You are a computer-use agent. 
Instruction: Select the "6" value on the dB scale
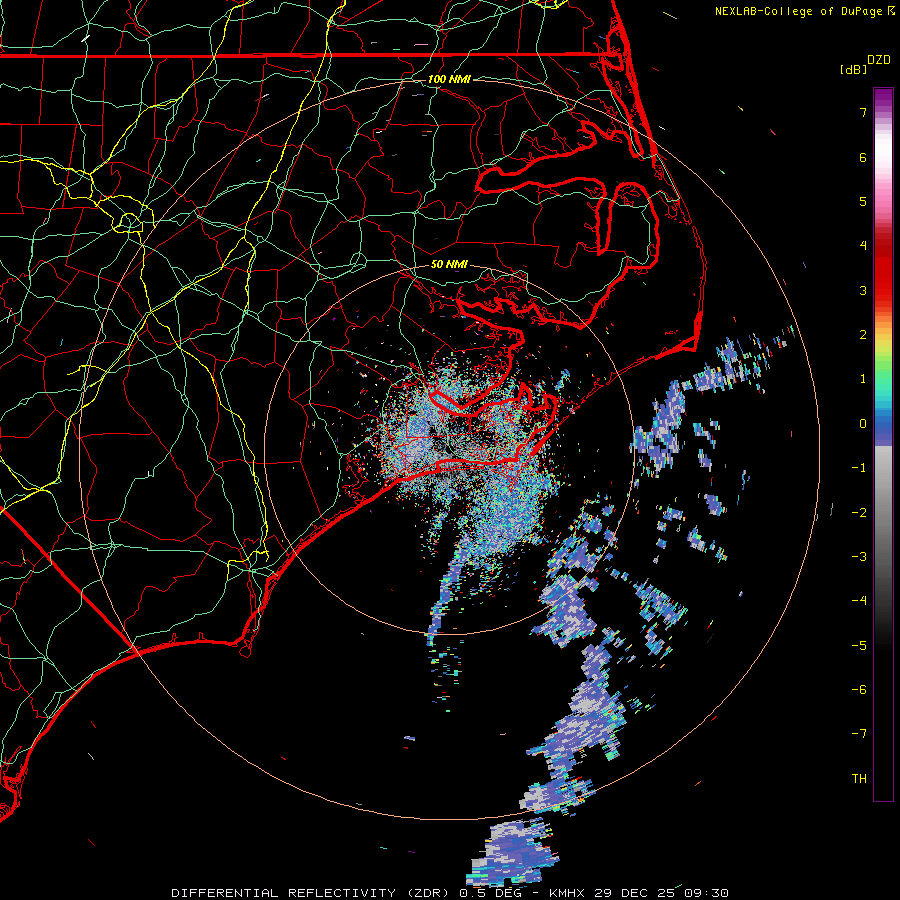(863, 157)
